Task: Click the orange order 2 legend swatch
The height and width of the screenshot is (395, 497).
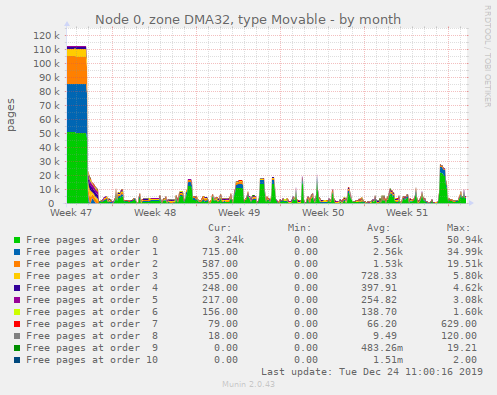Action: coord(17,264)
